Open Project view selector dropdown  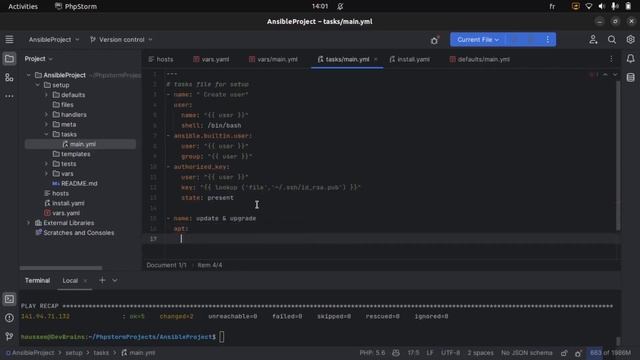point(38,59)
